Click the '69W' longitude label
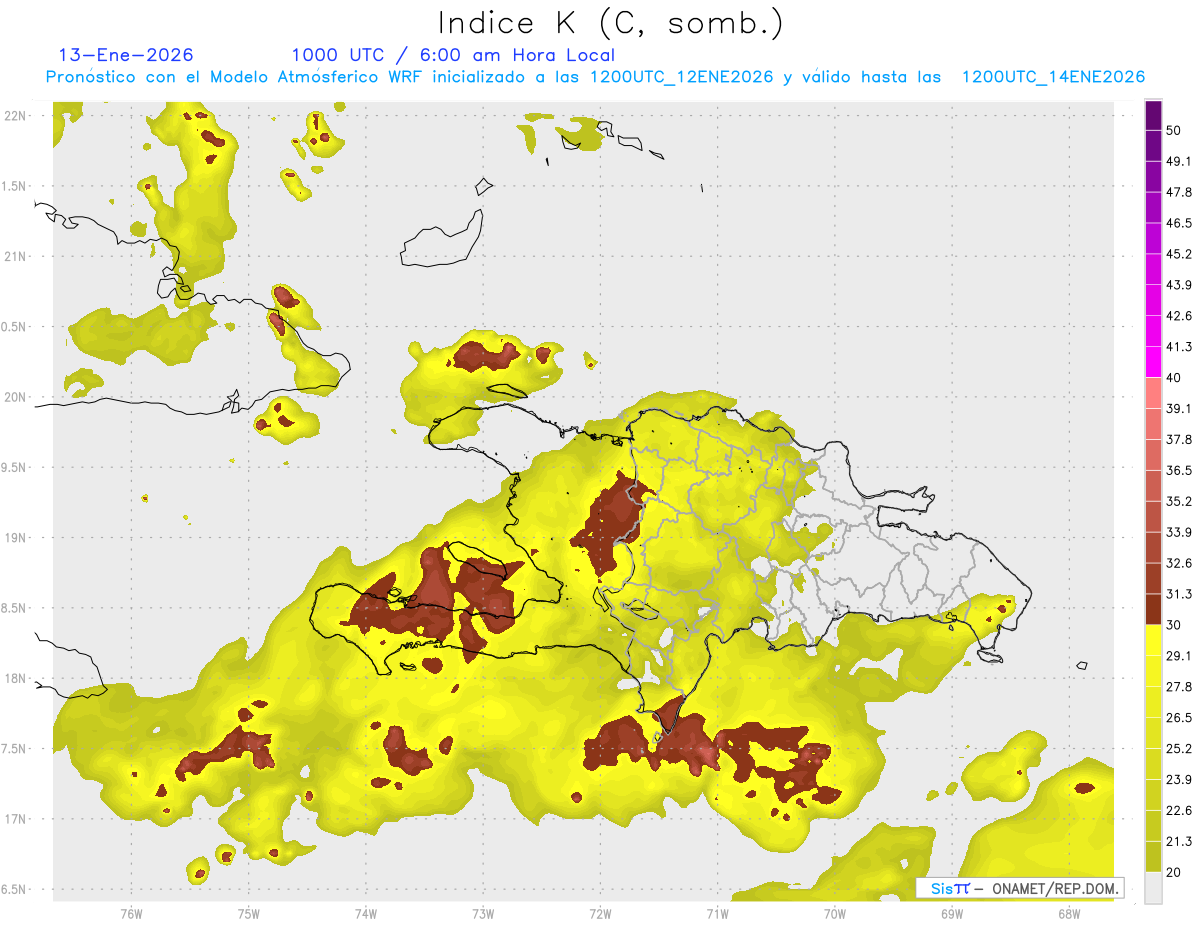Screen dimensions: 1200x927 pyautogui.click(x=952, y=914)
